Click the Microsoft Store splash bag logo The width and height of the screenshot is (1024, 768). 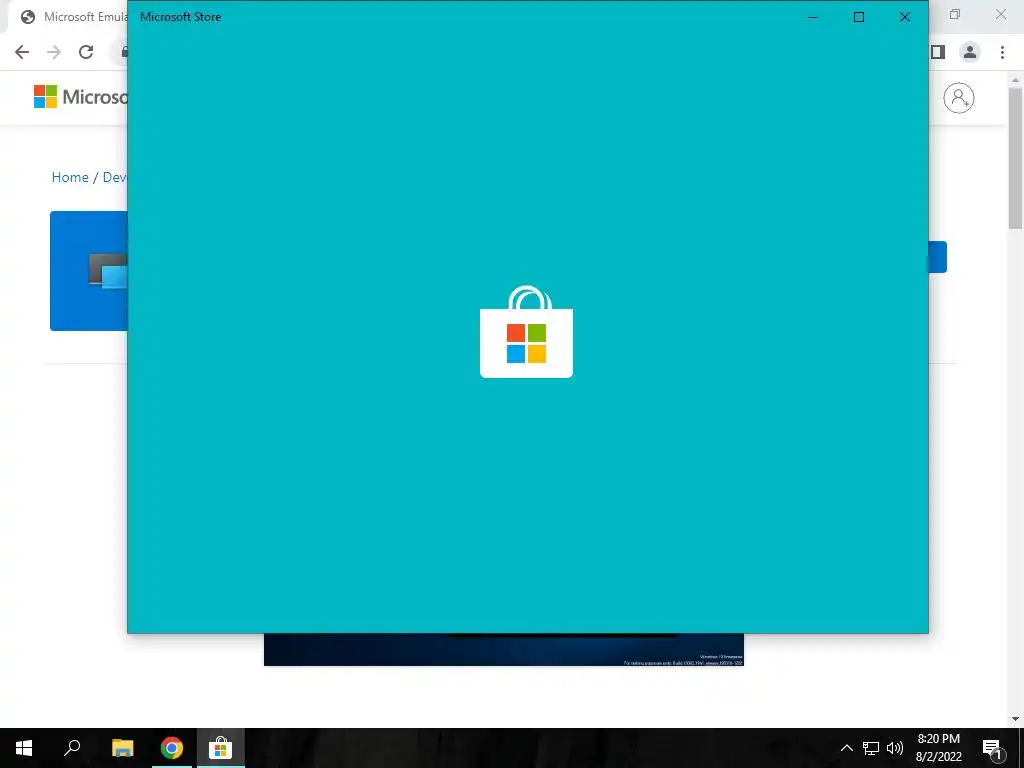pos(526,332)
